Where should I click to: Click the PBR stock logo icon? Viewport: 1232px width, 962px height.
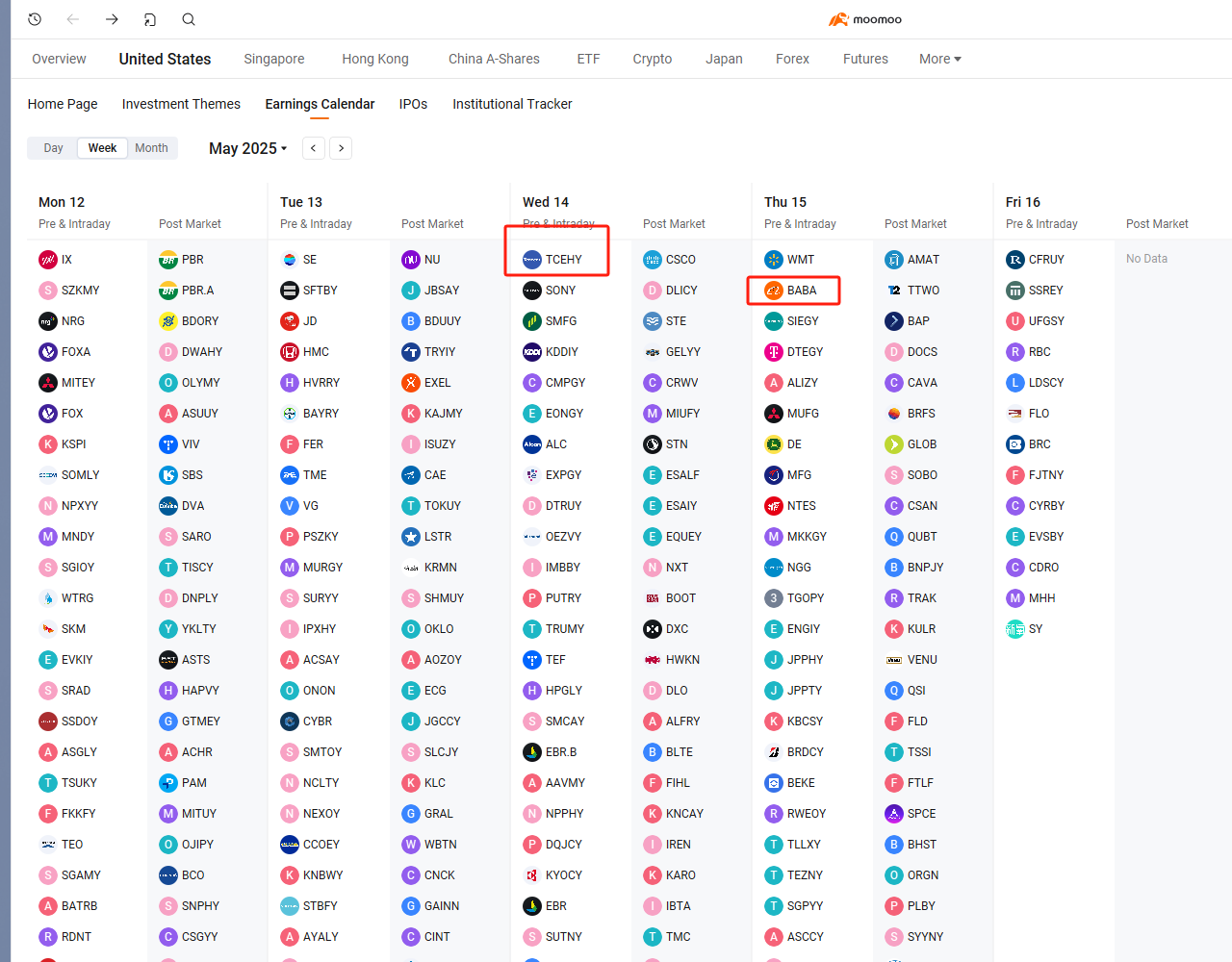168,260
